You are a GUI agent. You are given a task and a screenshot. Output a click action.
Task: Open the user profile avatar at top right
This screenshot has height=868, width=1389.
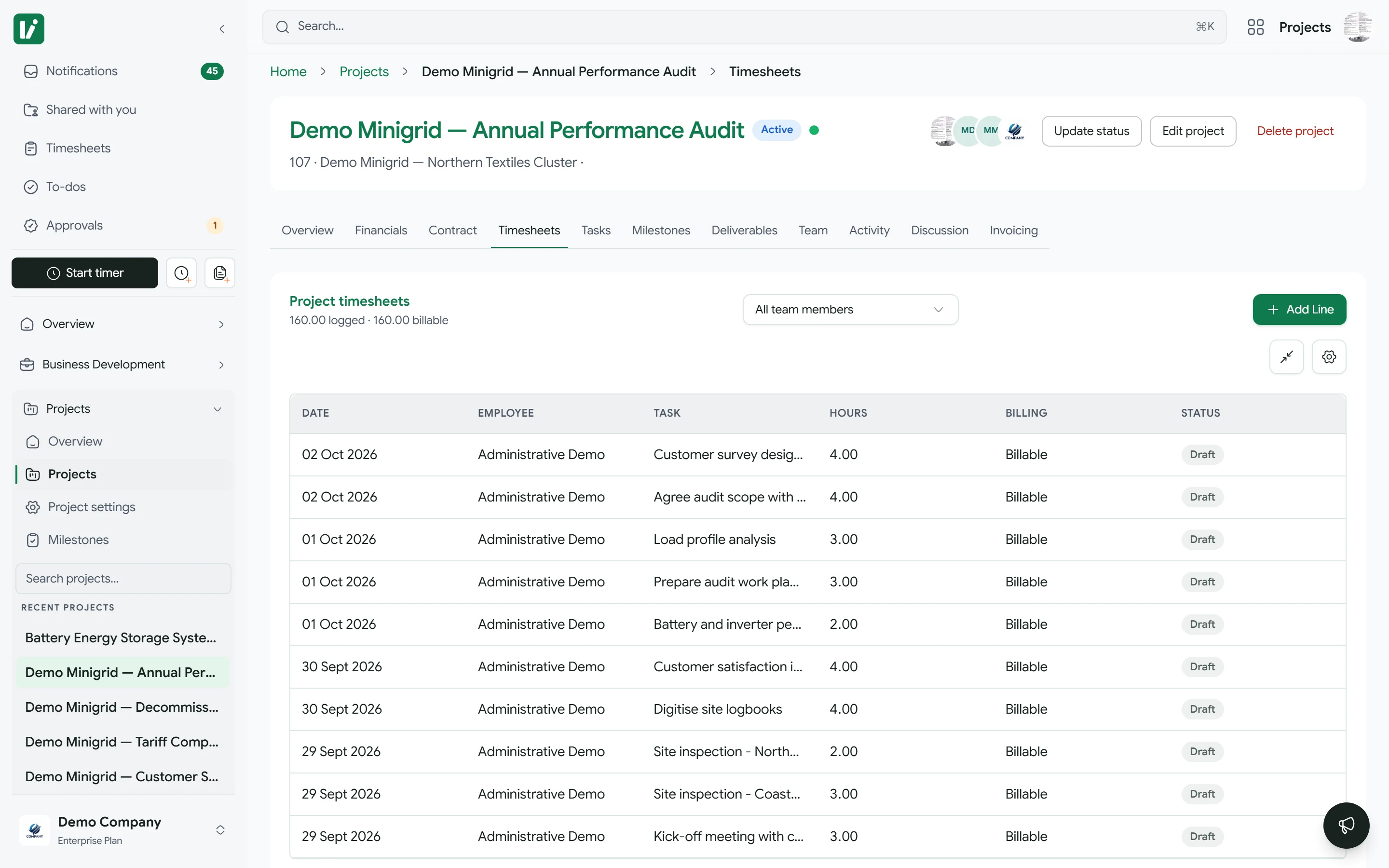point(1358,27)
